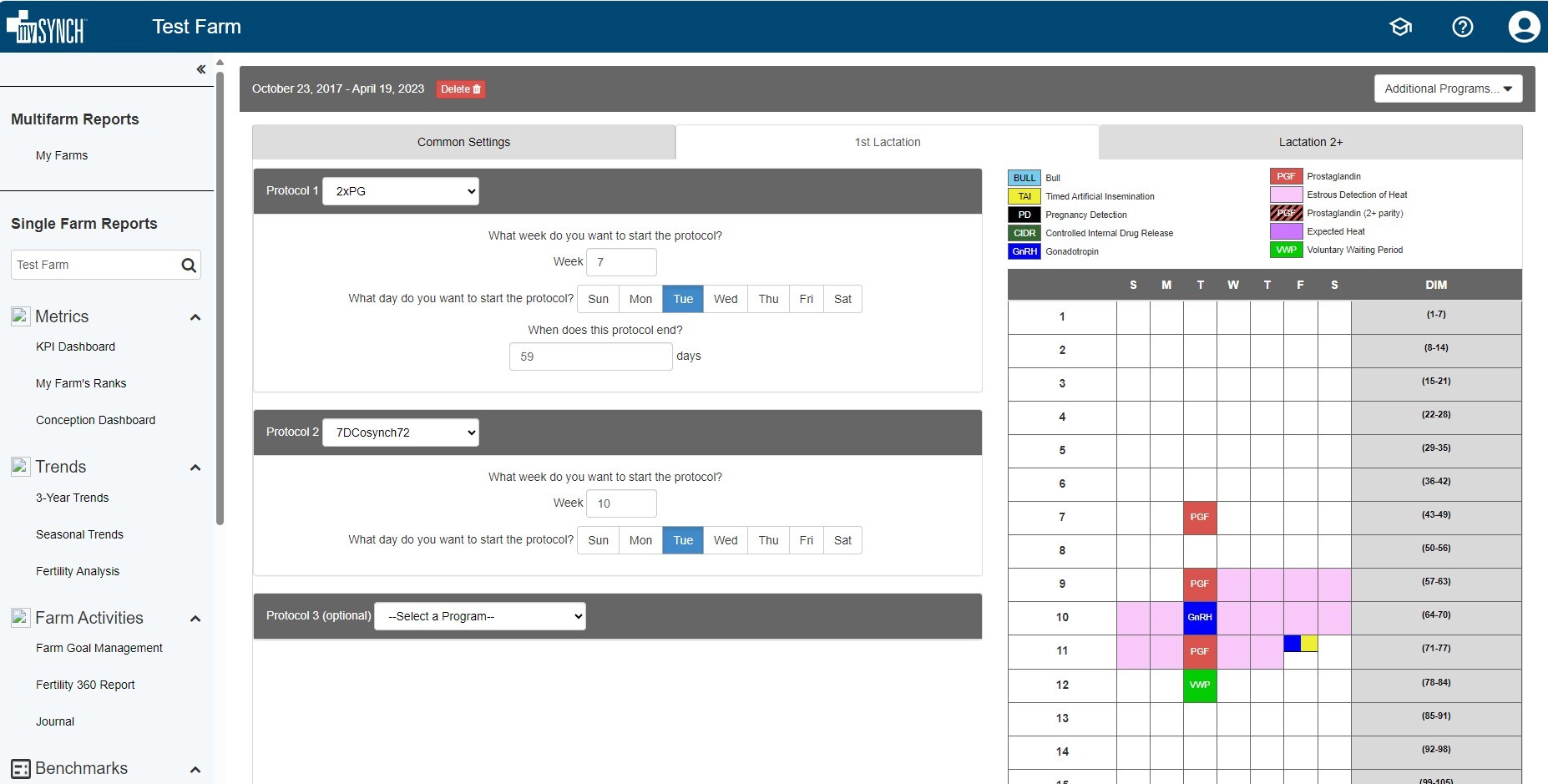Screen dimensions: 1548x784
Task: Open Farm Goal Management link
Action: click(x=99, y=648)
